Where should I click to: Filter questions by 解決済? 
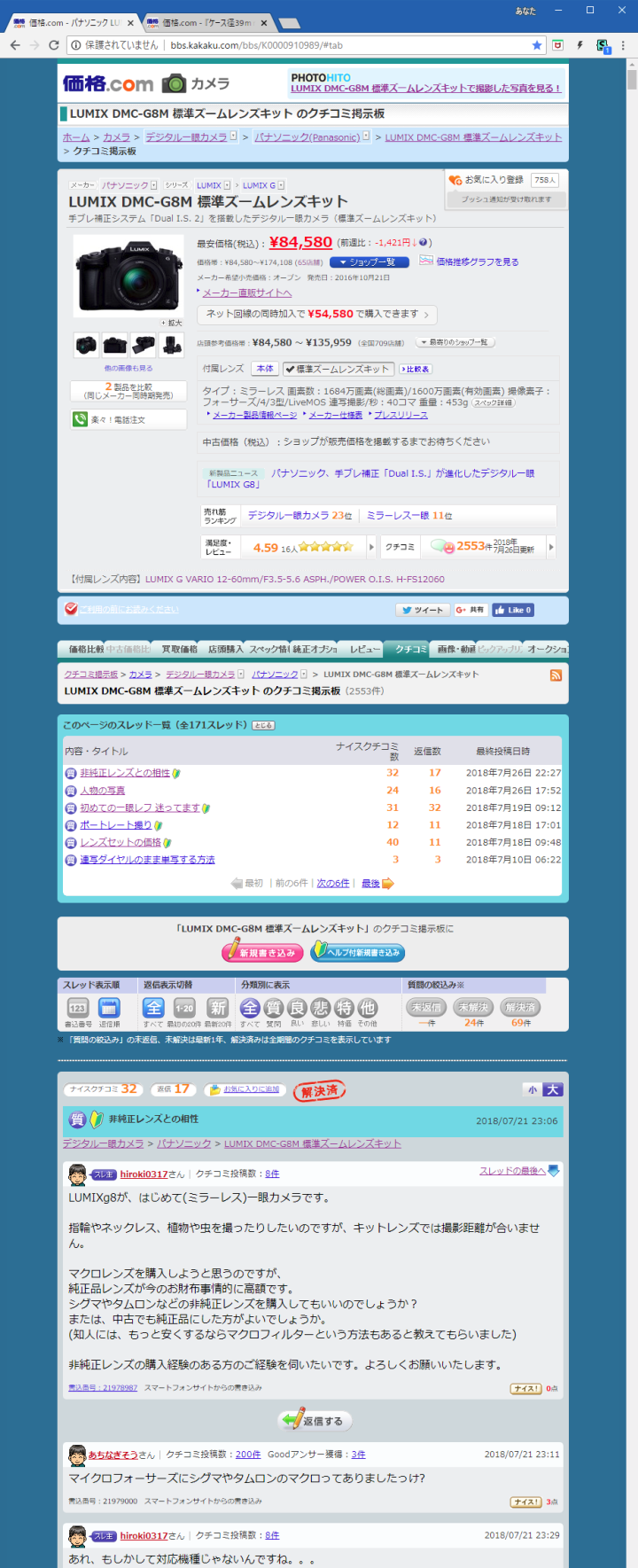tap(521, 1008)
